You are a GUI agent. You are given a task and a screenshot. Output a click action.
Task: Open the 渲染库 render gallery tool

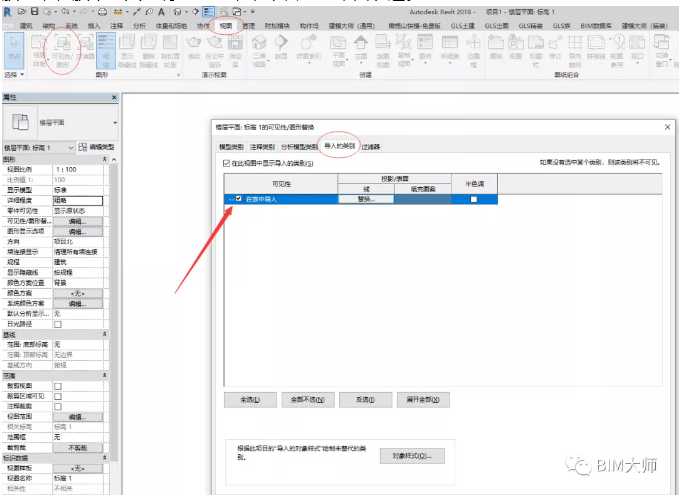pyautogui.click(x=235, y=51)
